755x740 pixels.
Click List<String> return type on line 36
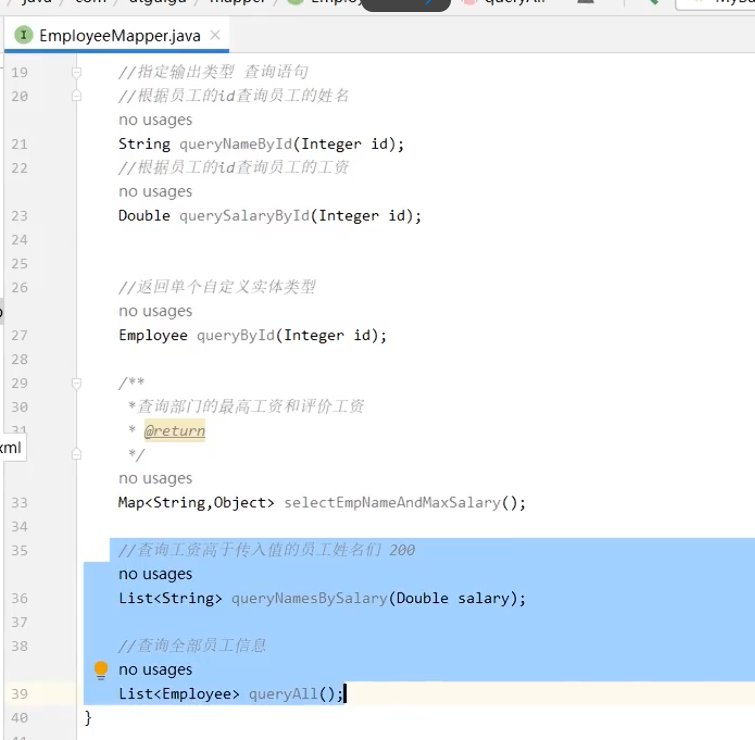(x=170, y=598)
